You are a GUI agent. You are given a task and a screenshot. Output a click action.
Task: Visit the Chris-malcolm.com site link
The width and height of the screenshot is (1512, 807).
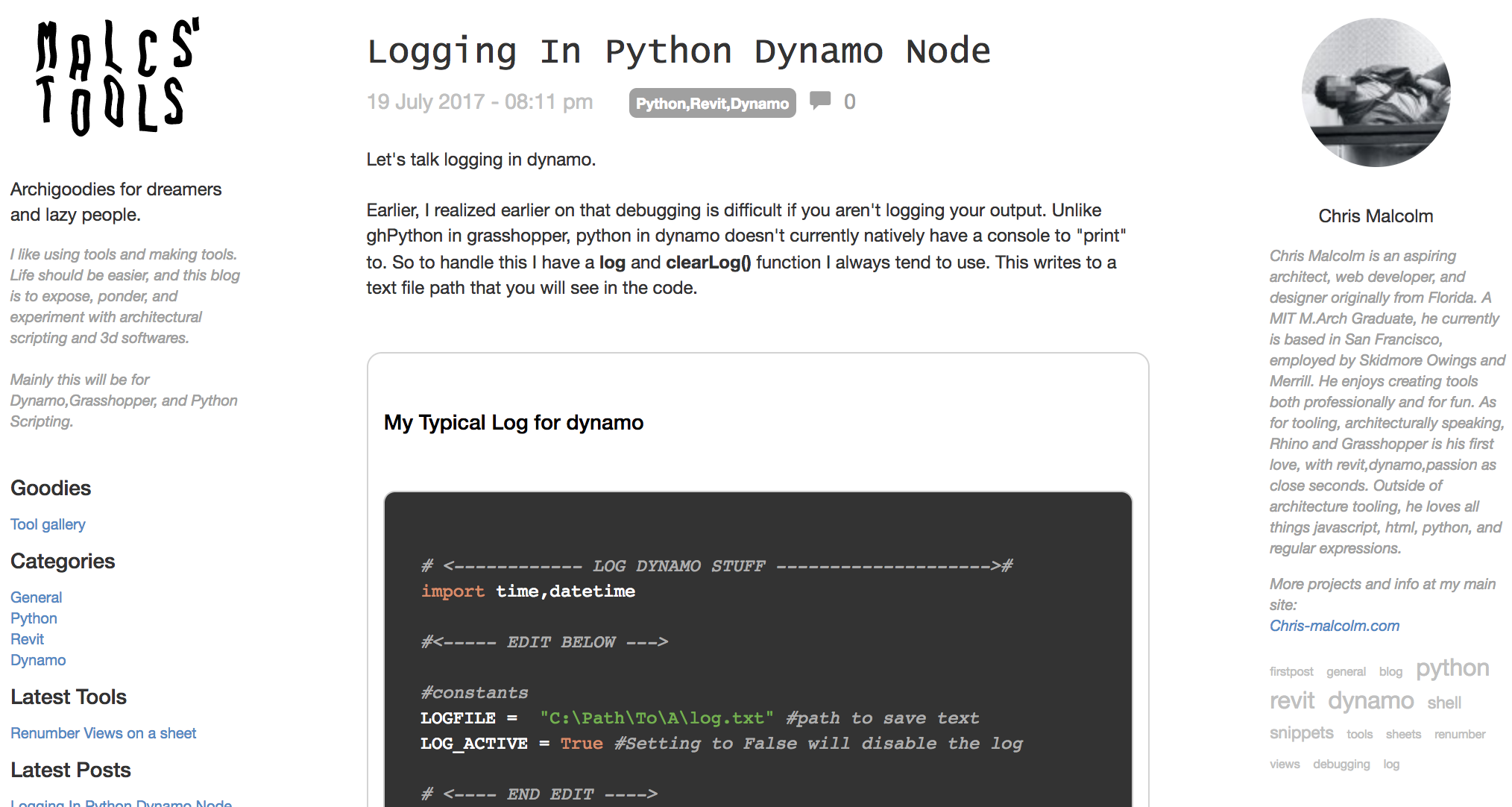point(1334,626)
